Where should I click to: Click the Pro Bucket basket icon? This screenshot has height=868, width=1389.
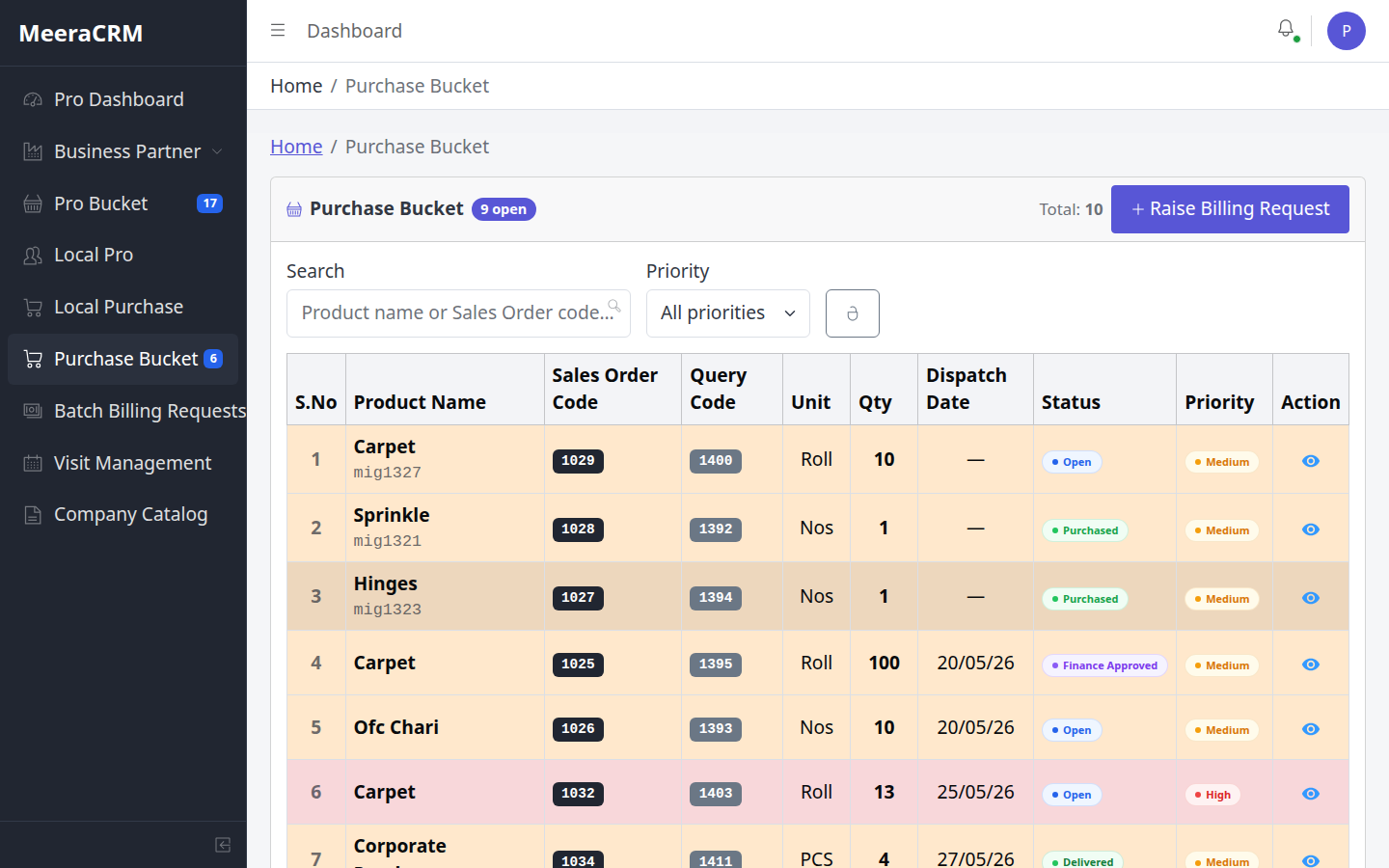pyautogui.click(x=33, y=203)
